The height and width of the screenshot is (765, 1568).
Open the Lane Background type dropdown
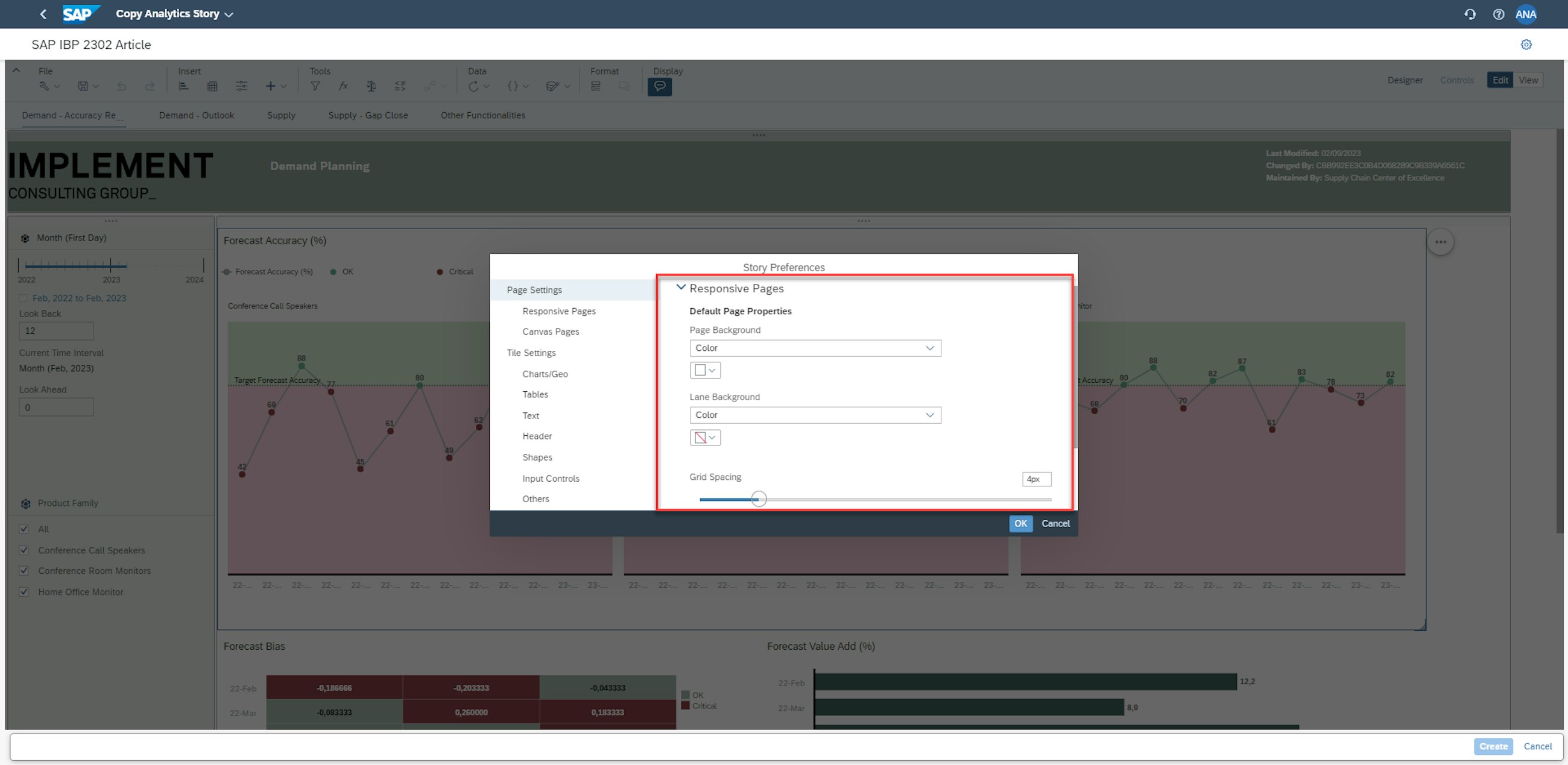(814, 415)
